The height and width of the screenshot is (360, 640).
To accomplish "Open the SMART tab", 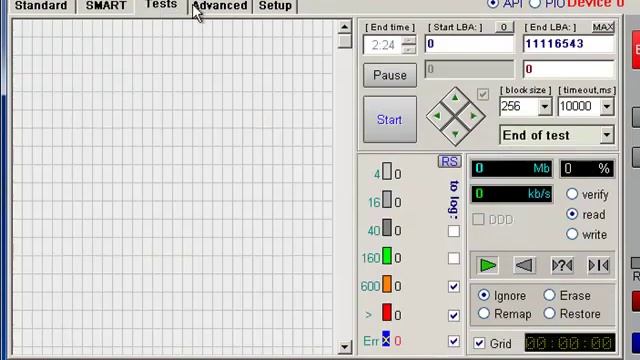I will 105,6.
